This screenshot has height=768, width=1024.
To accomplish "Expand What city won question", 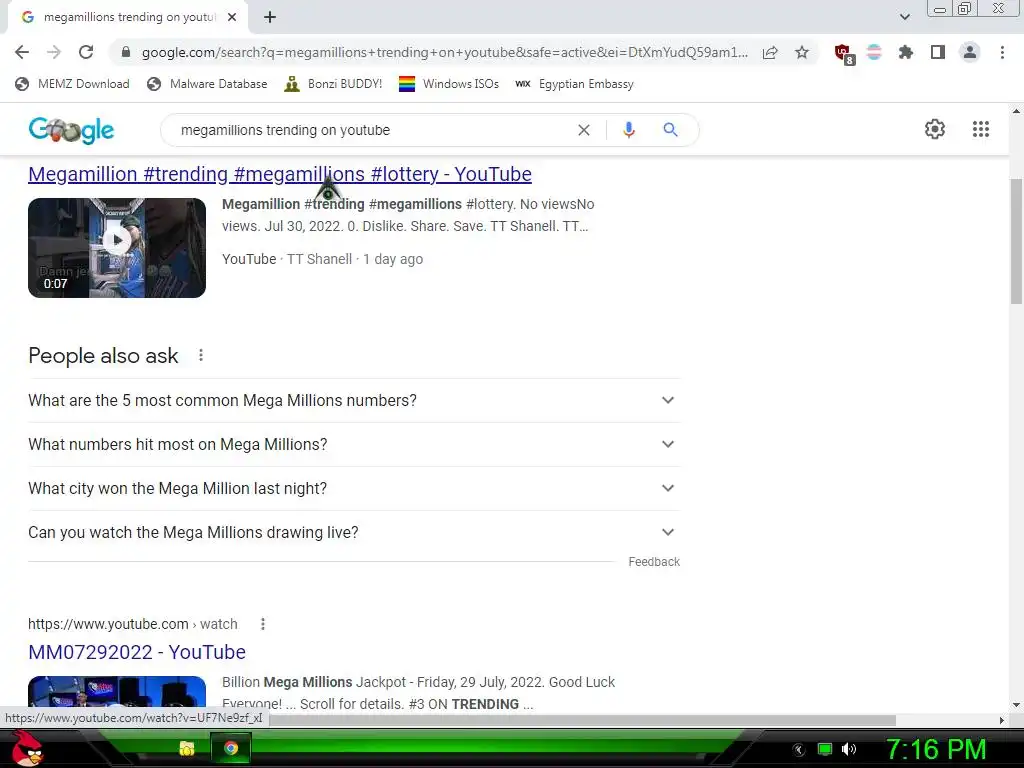I will tap(354, 488).
